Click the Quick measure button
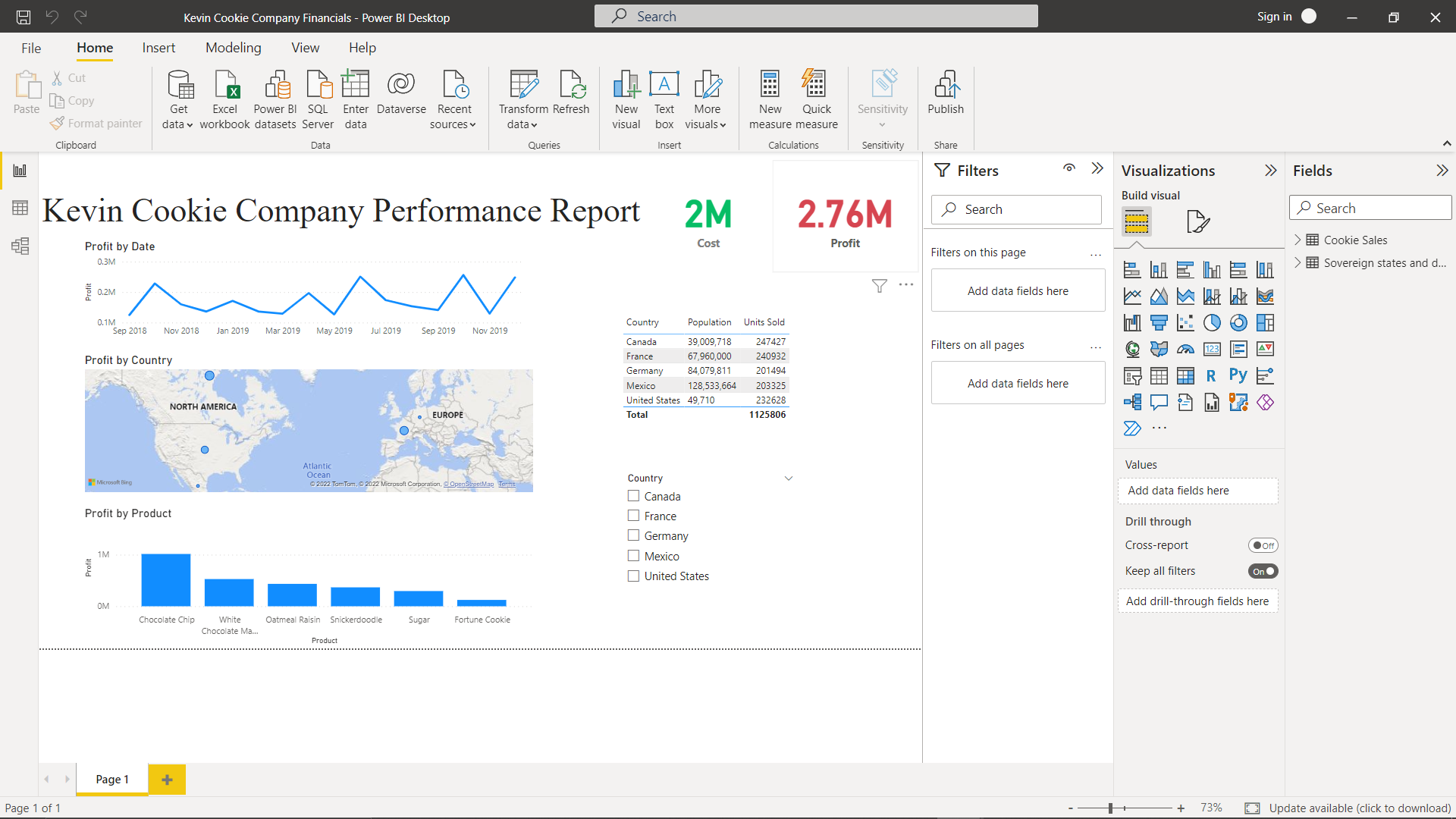The height and width of the screenshot is (819, 1456). coord(817,101)
